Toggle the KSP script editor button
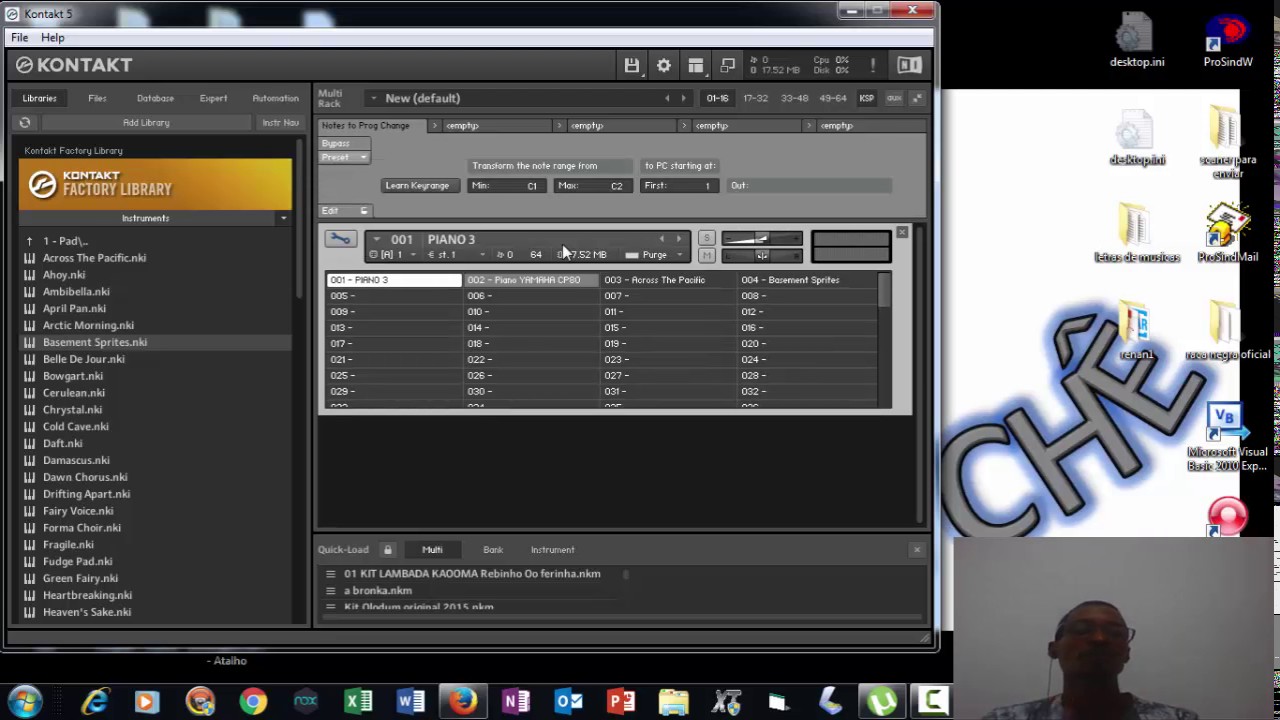1280x720 pixels. coord(866,98)
